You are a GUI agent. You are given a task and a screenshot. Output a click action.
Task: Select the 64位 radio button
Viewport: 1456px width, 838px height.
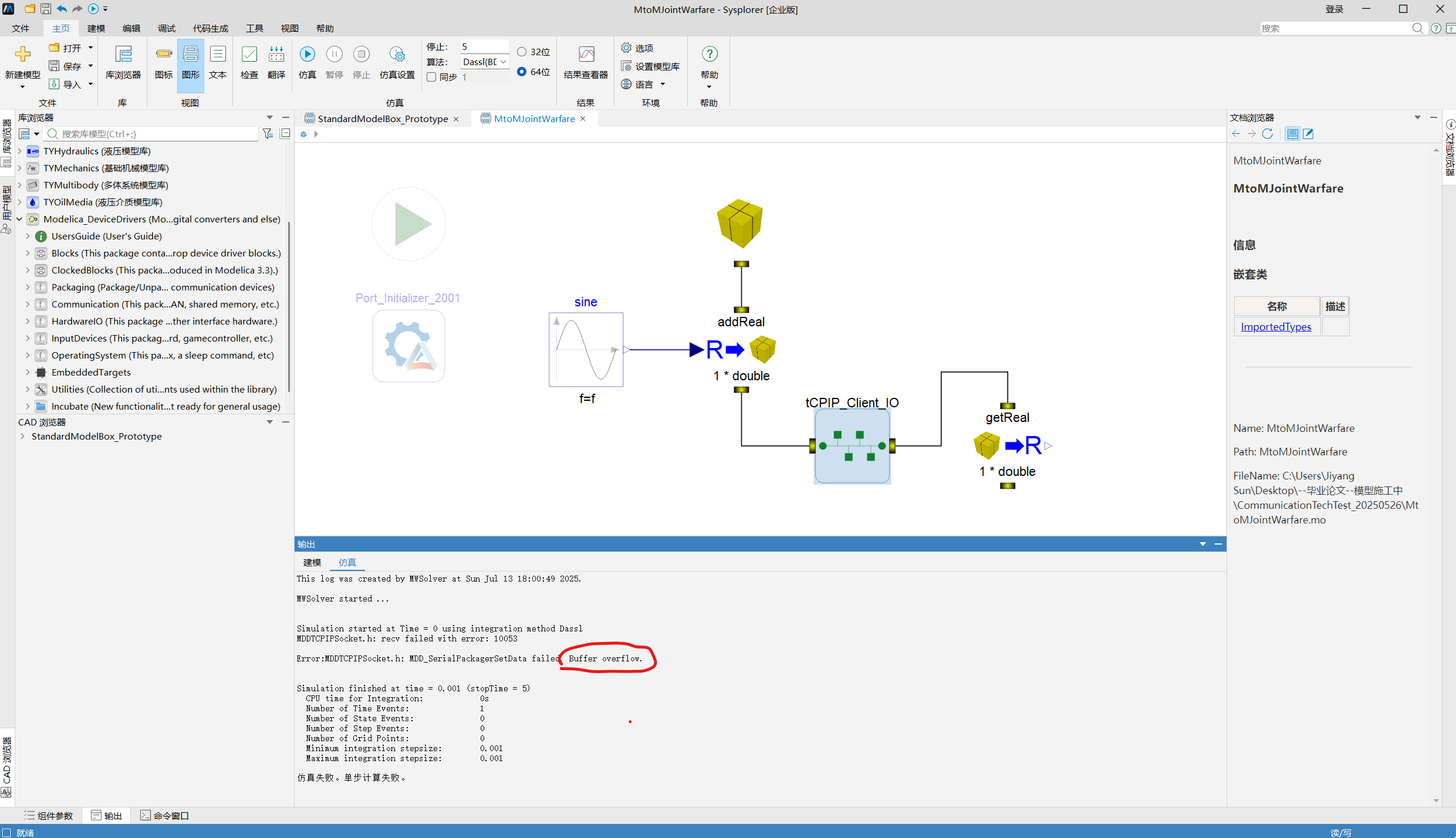[x=522, y=72]
